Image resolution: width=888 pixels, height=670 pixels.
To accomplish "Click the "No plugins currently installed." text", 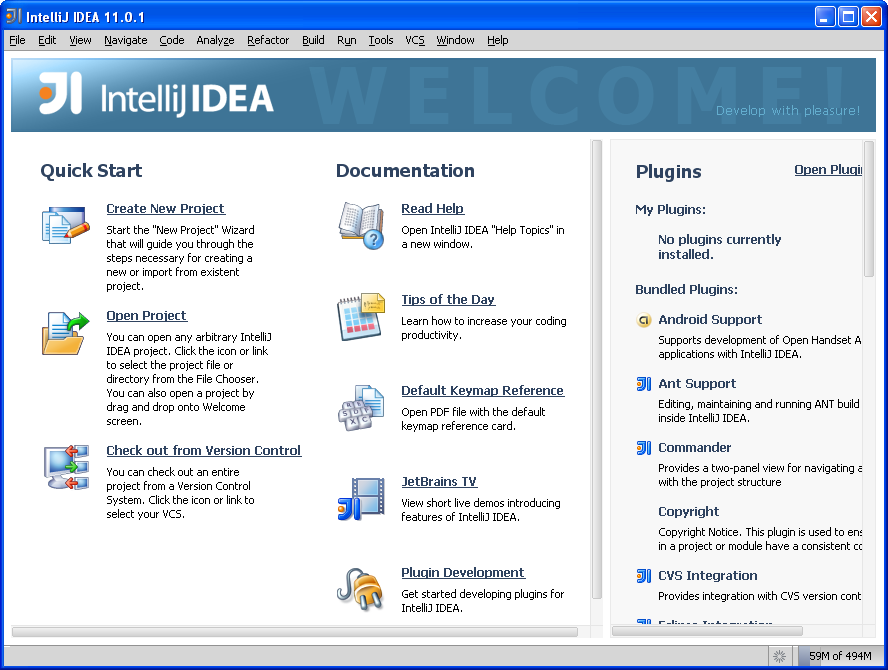I will pos(719,247).
